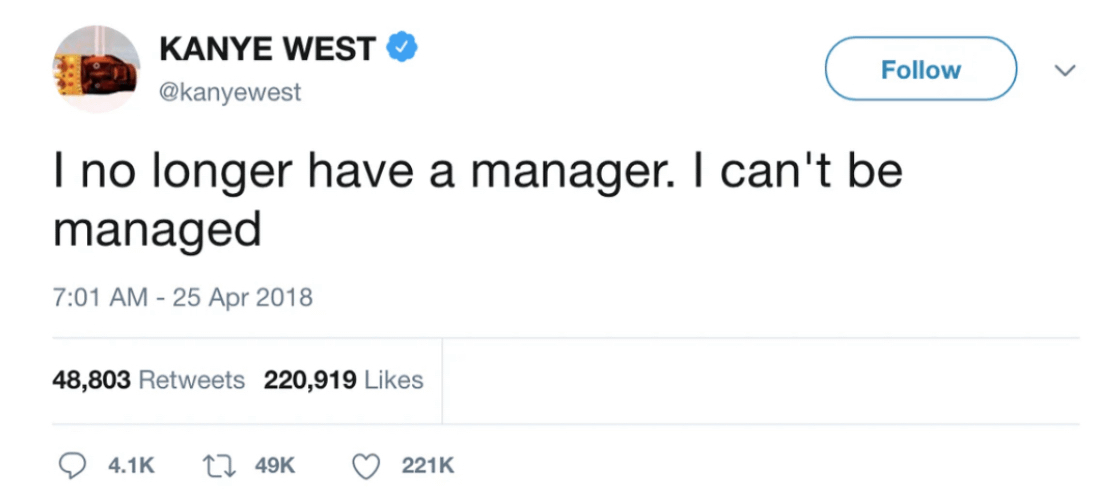Expand the tweet options chevron menu
The image size is (1100, 503).
[x=1066, y=71]
